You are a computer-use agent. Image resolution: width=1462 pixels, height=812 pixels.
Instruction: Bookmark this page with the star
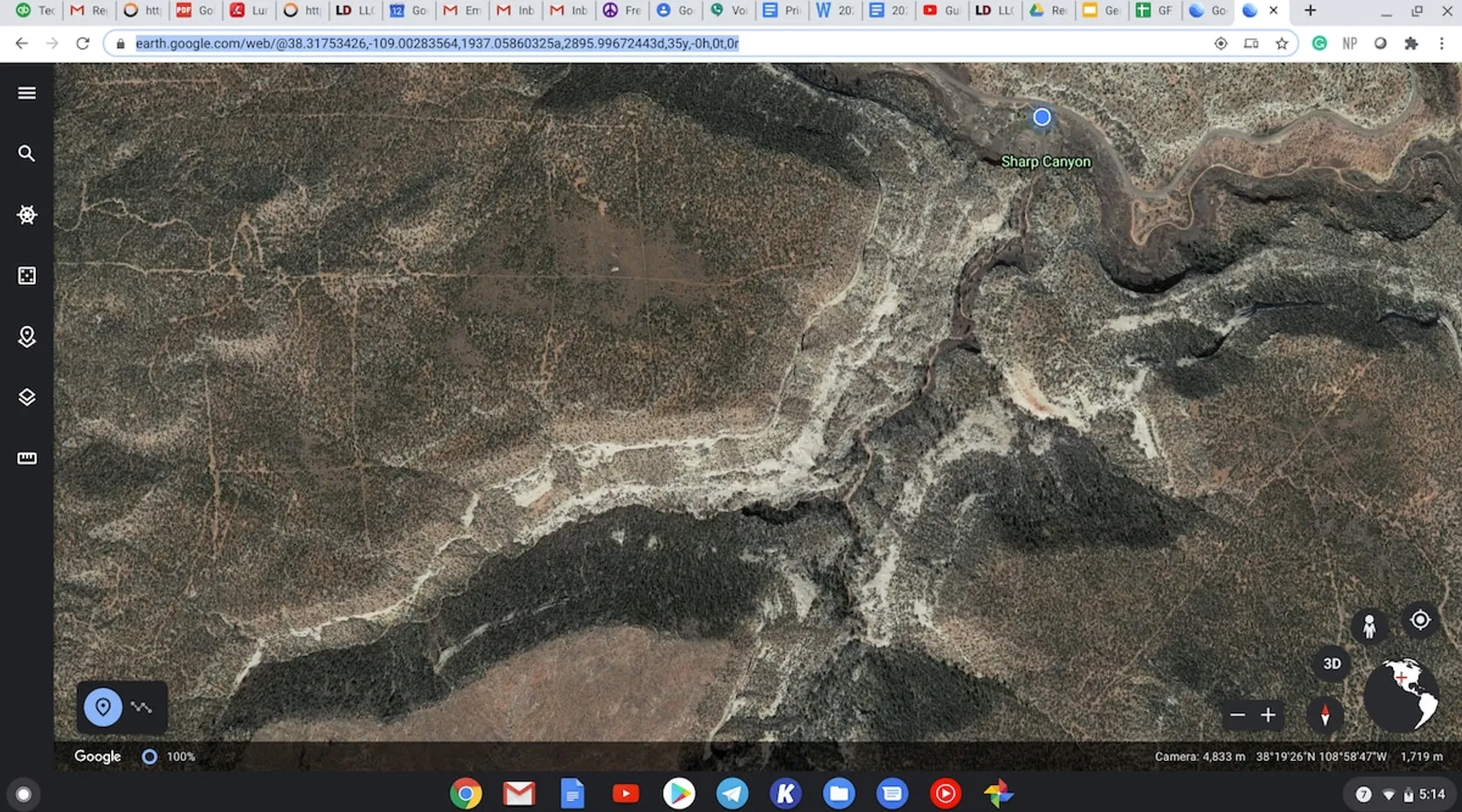point(1282,44)
